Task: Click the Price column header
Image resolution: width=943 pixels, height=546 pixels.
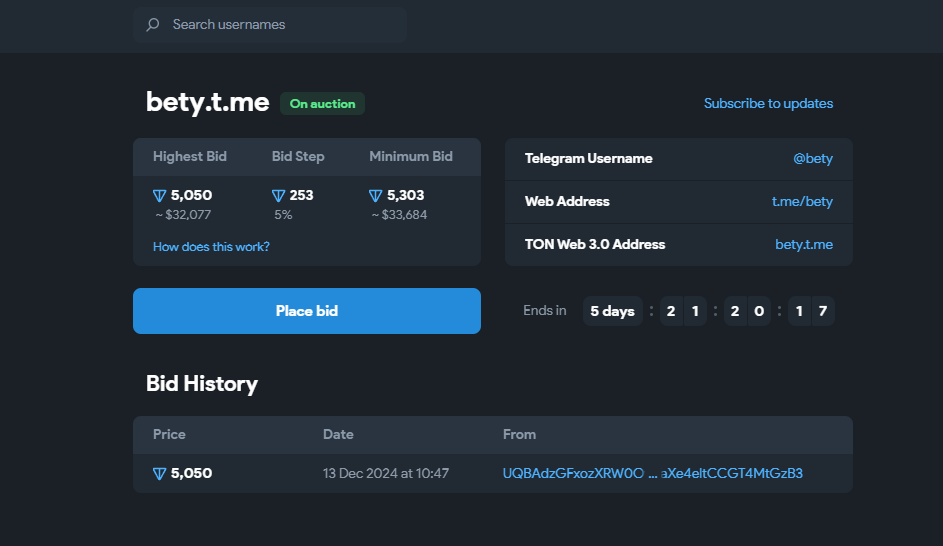Action: point(169,434)
